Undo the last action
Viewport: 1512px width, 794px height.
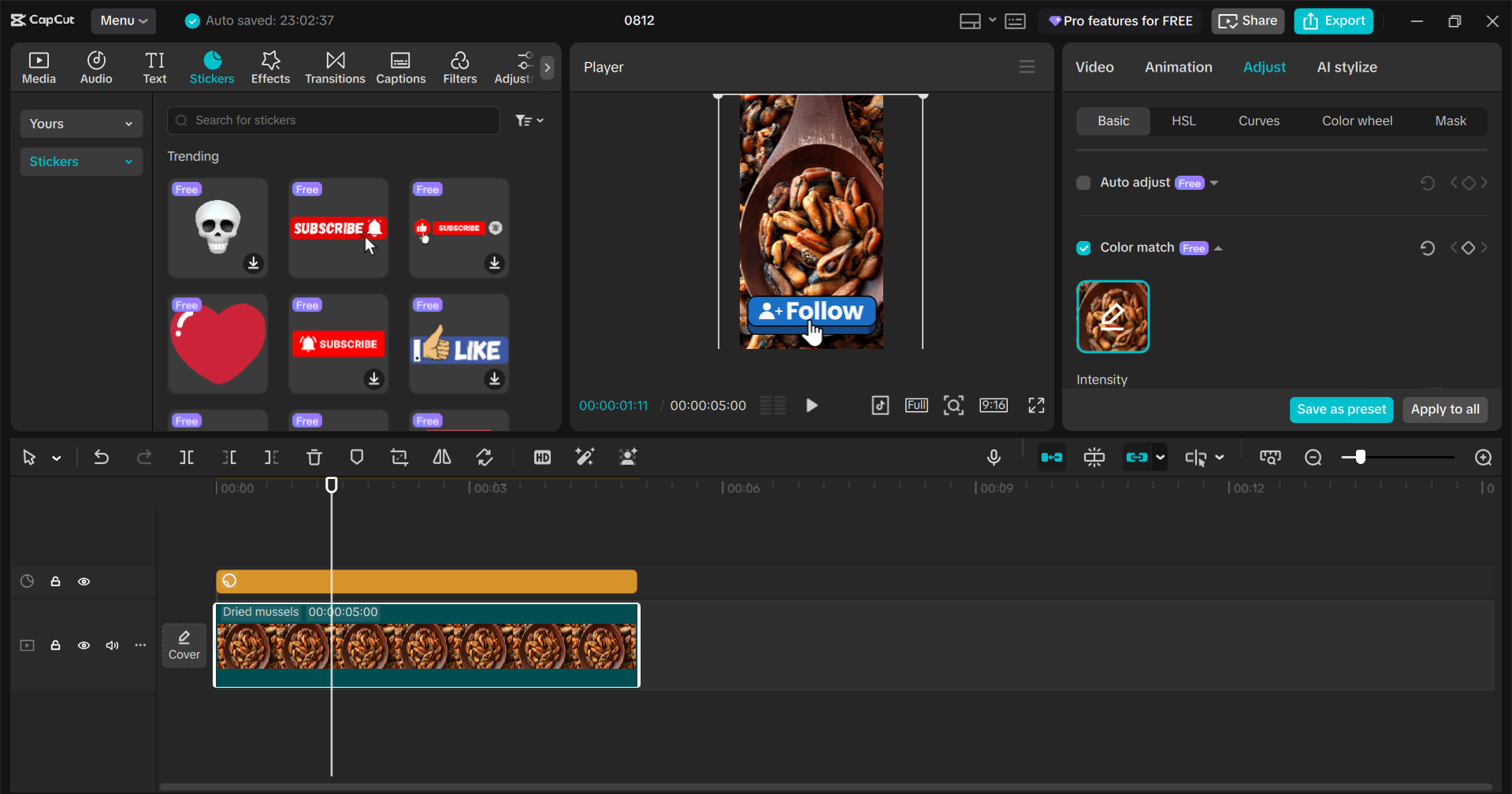(101, 457)
